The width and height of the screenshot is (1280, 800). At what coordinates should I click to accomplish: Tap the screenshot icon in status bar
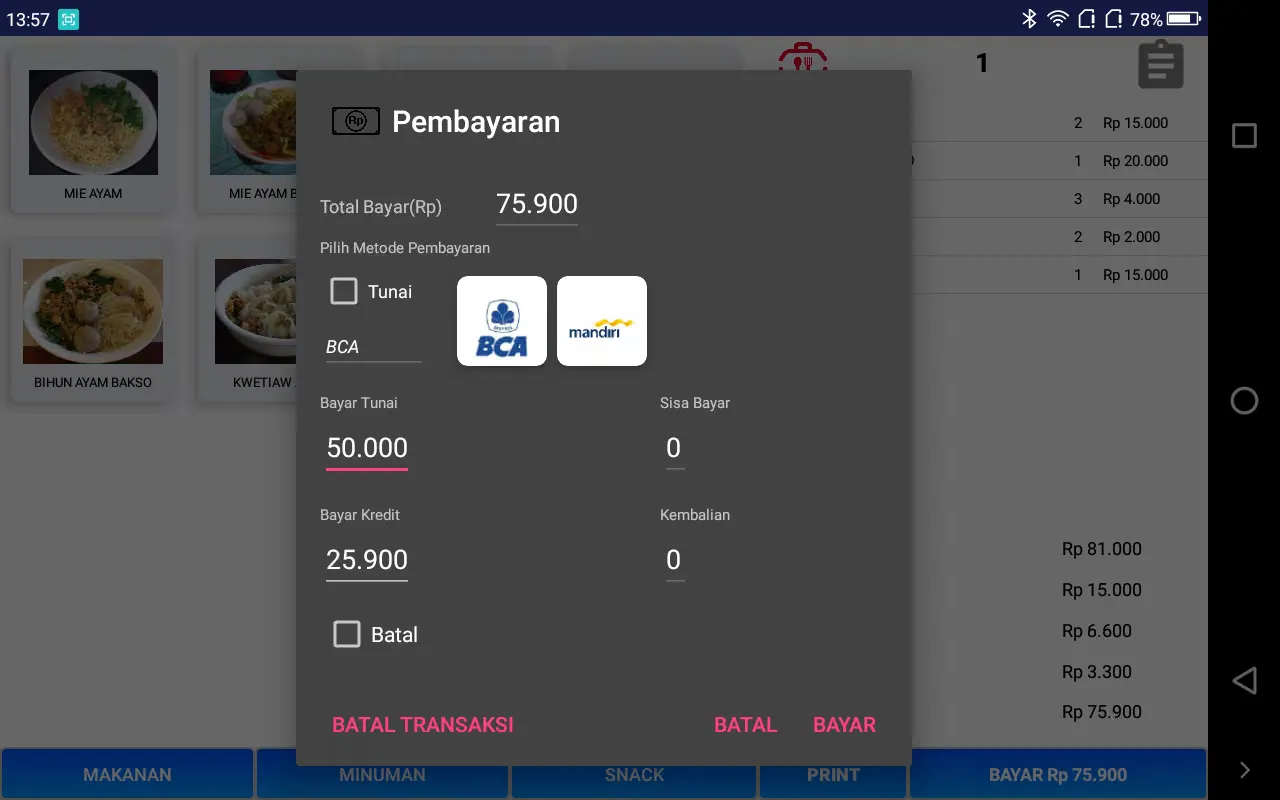tap(68, 19)
